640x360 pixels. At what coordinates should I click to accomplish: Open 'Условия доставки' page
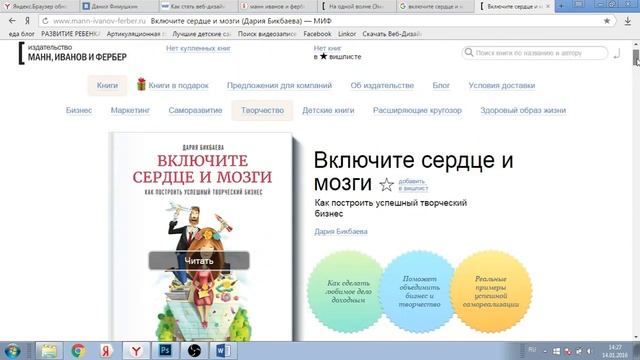point(502,85)
